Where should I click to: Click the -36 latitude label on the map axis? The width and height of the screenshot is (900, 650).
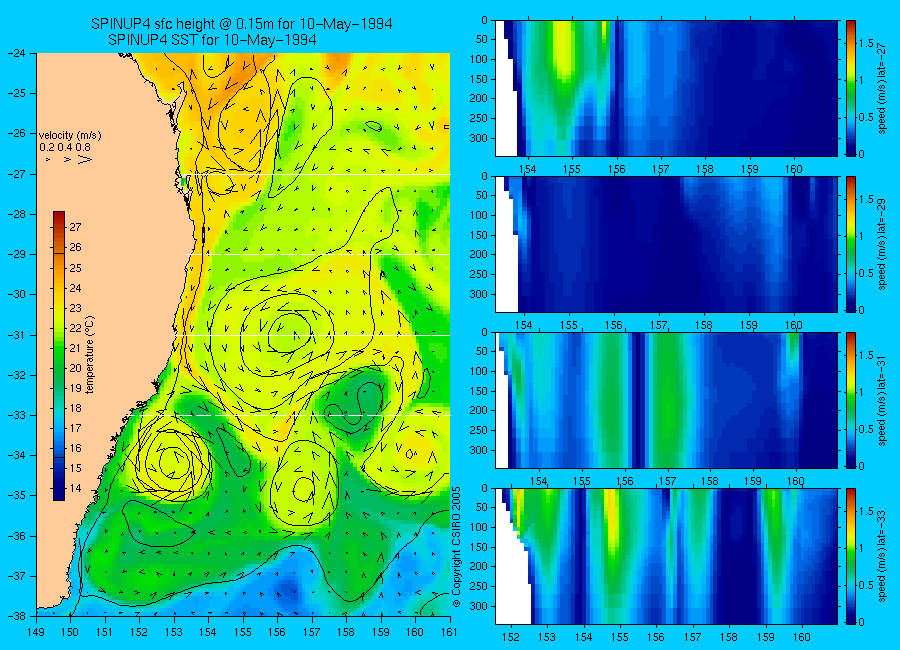point(16,536)
